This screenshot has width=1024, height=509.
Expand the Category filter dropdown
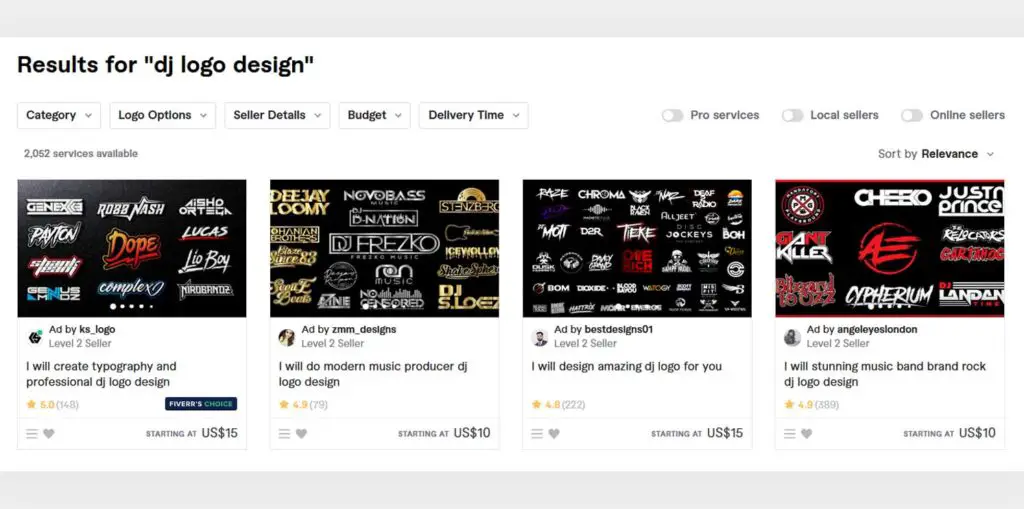59,115
